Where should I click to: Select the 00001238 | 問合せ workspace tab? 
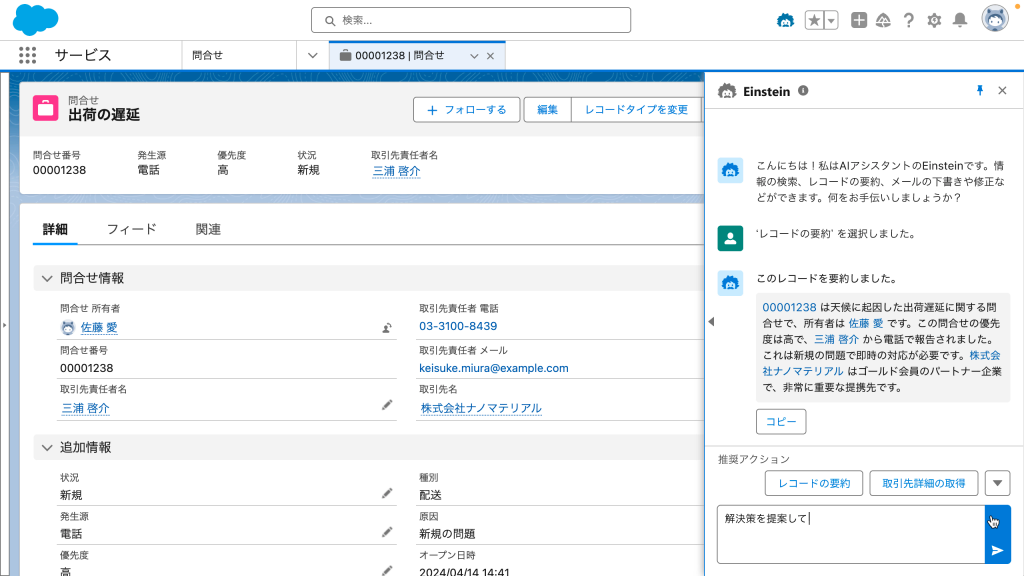tap(400, 56)
